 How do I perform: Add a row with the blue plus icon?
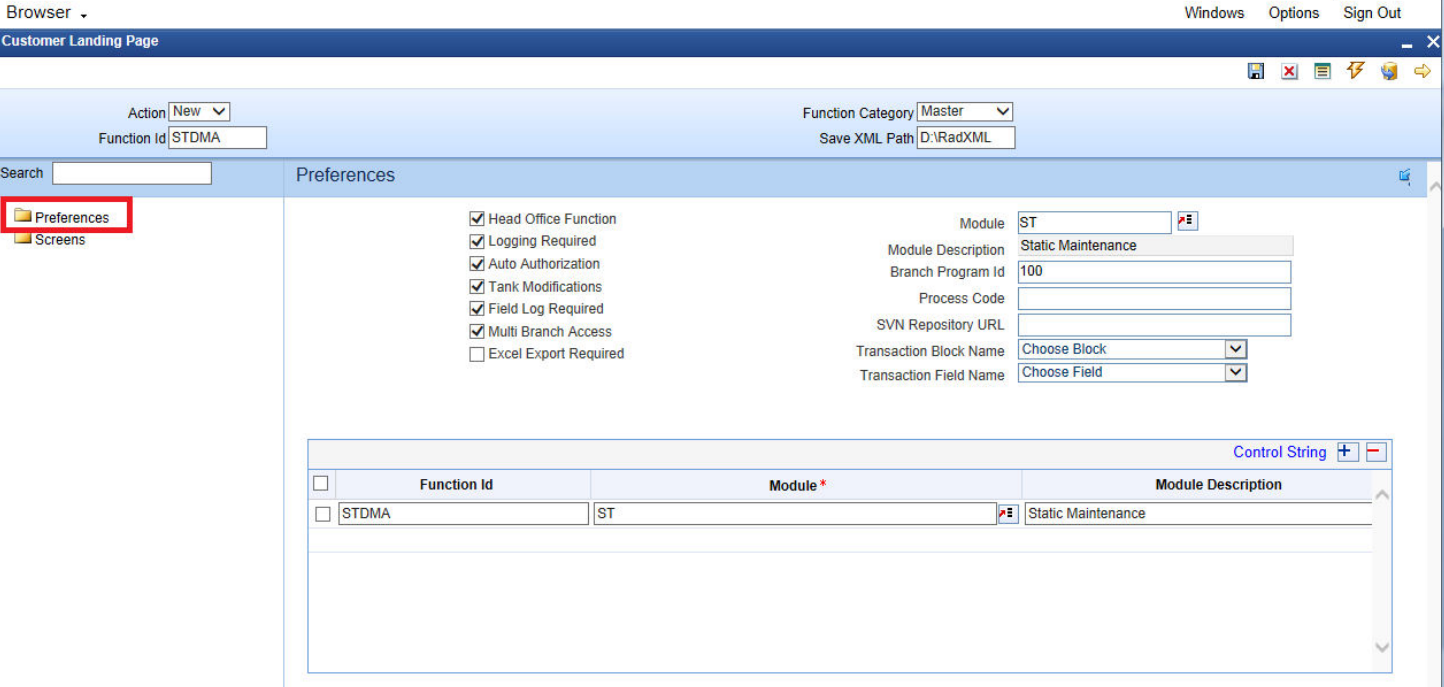(1348, 452)
